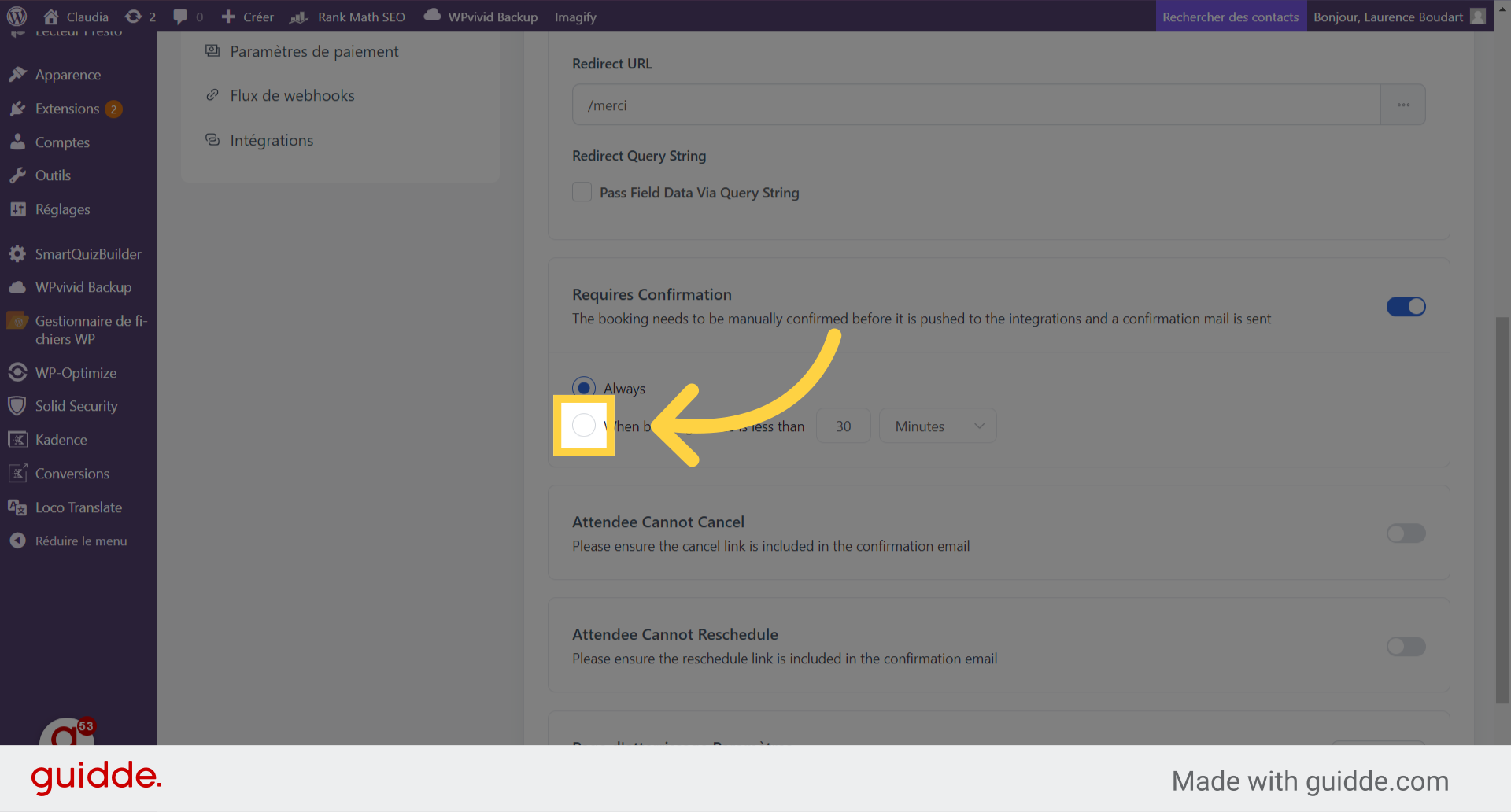Viewport: 1511px width, 812px height.
Task: Click the Paramètres de paiement icon
Action: coord(212,51)
